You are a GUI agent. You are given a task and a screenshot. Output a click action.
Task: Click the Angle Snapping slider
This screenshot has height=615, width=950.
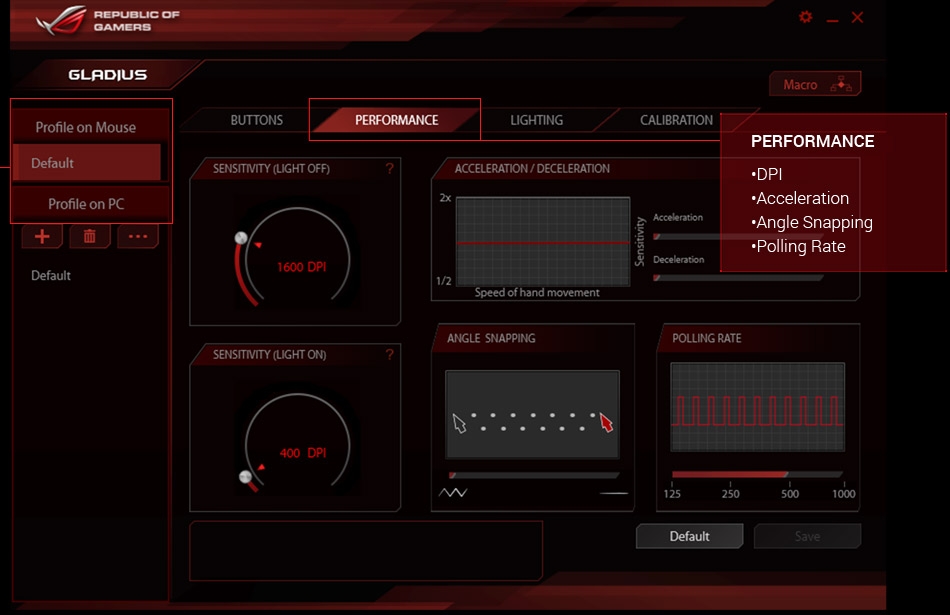tap(533, 475)
